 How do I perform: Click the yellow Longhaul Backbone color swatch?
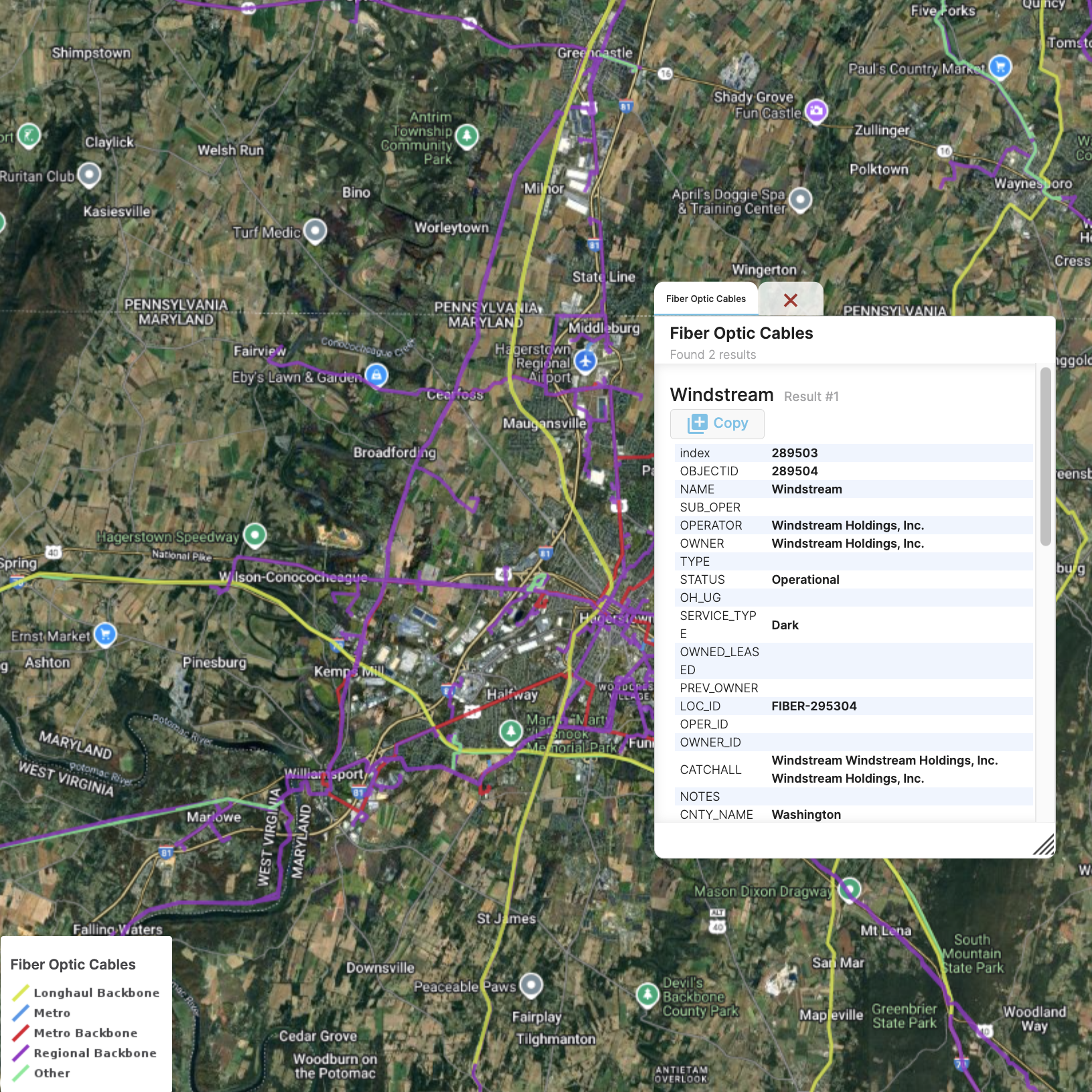coord(21,993)
